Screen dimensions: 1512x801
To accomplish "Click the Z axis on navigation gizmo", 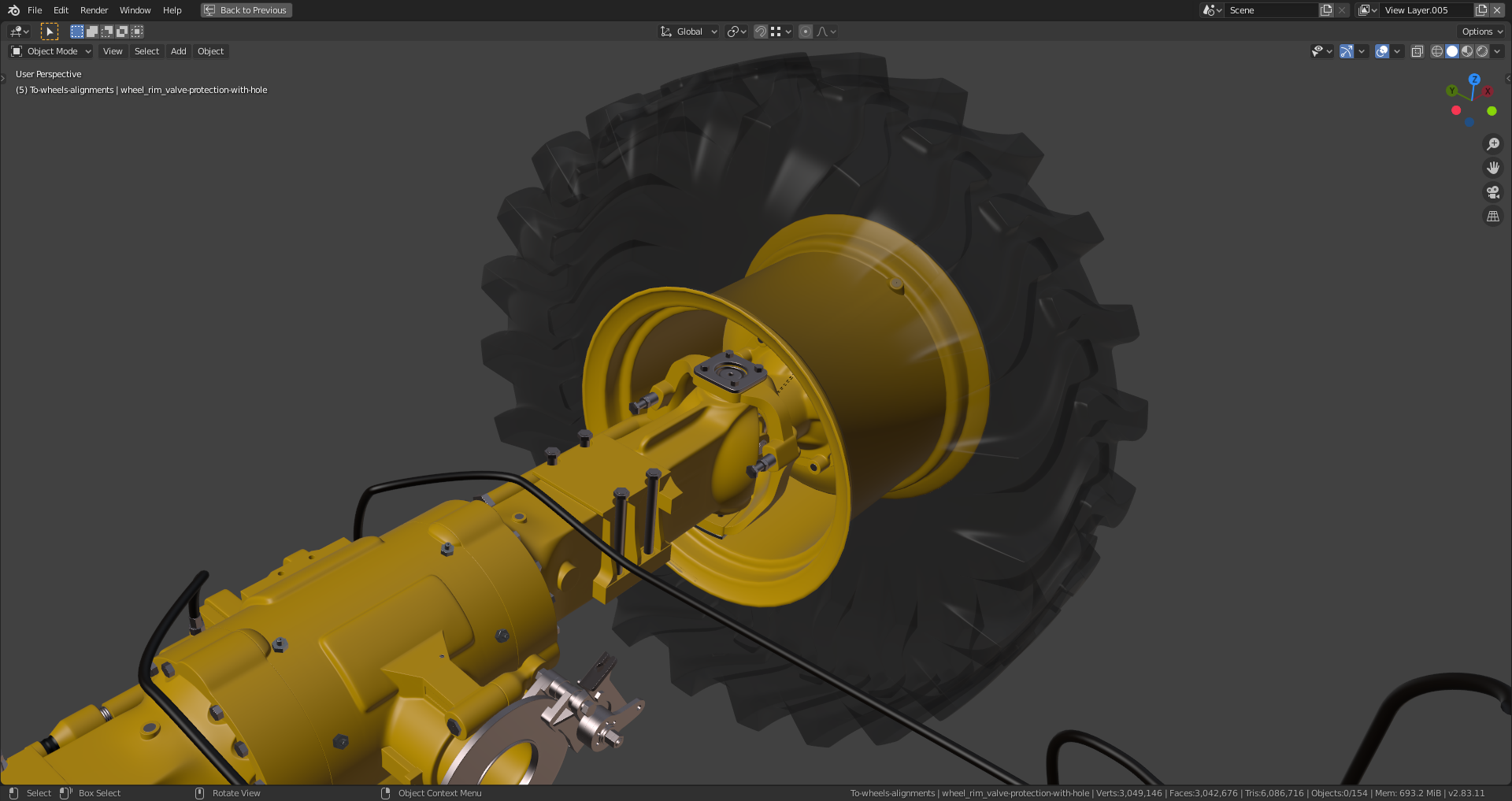I will point(1474,80).
